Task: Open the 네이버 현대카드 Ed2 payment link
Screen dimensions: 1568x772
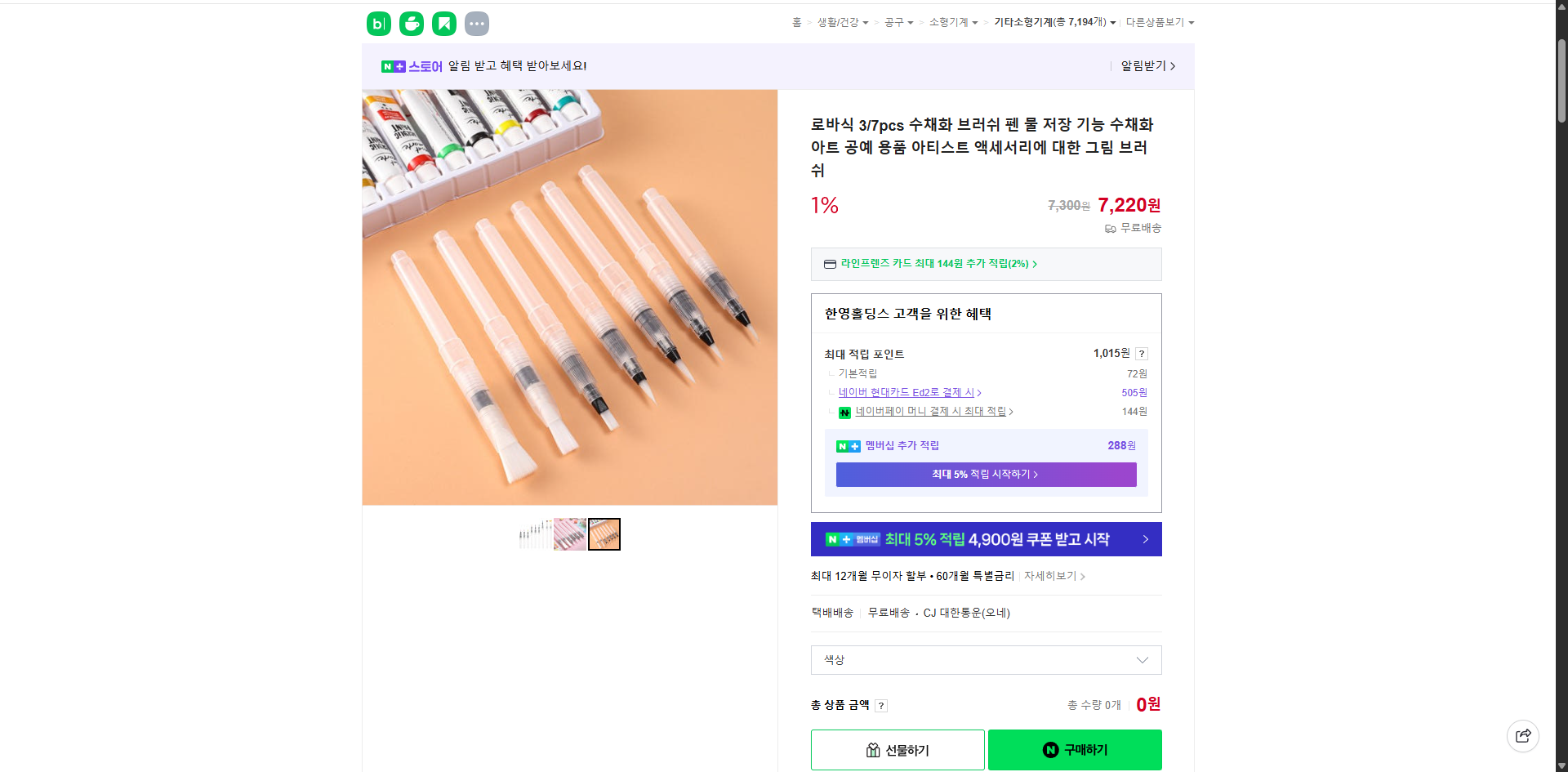Action: click(x=906, y=392)
